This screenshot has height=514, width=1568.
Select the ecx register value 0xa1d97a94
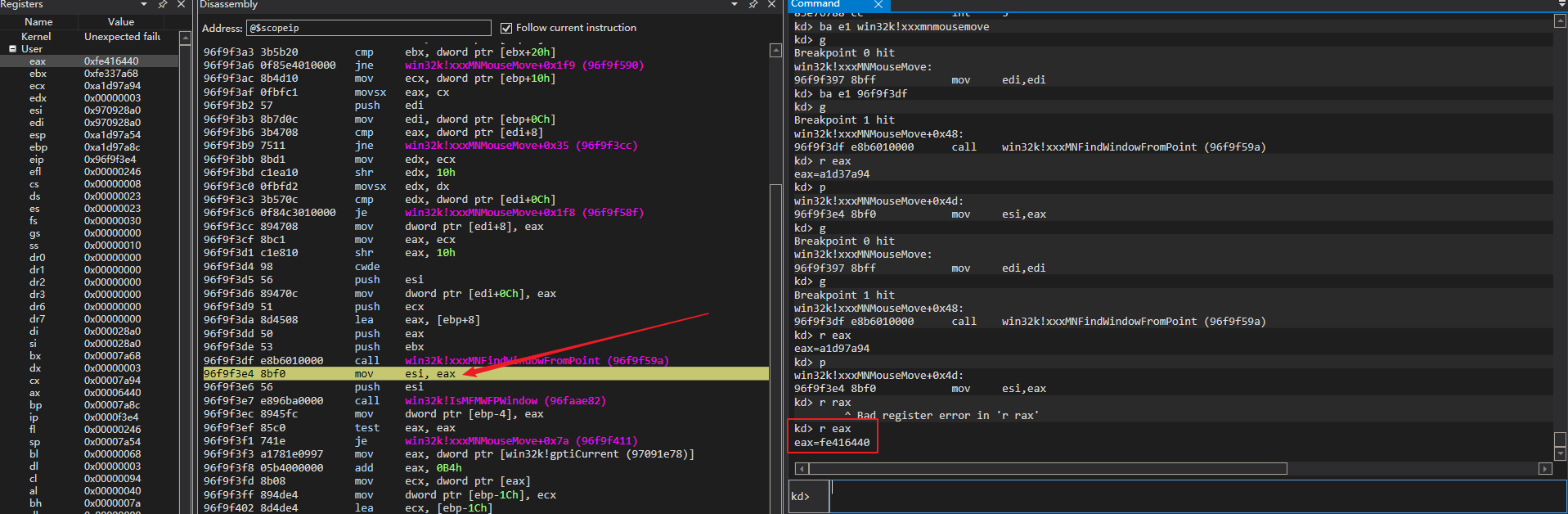(112, 86)
